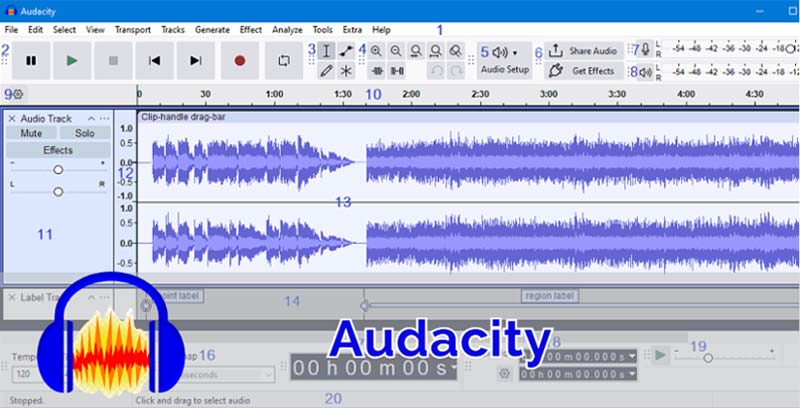Select the Envelope tool
Screen dimensions: 800x408
pyautogui.click(x=346, y=50)
